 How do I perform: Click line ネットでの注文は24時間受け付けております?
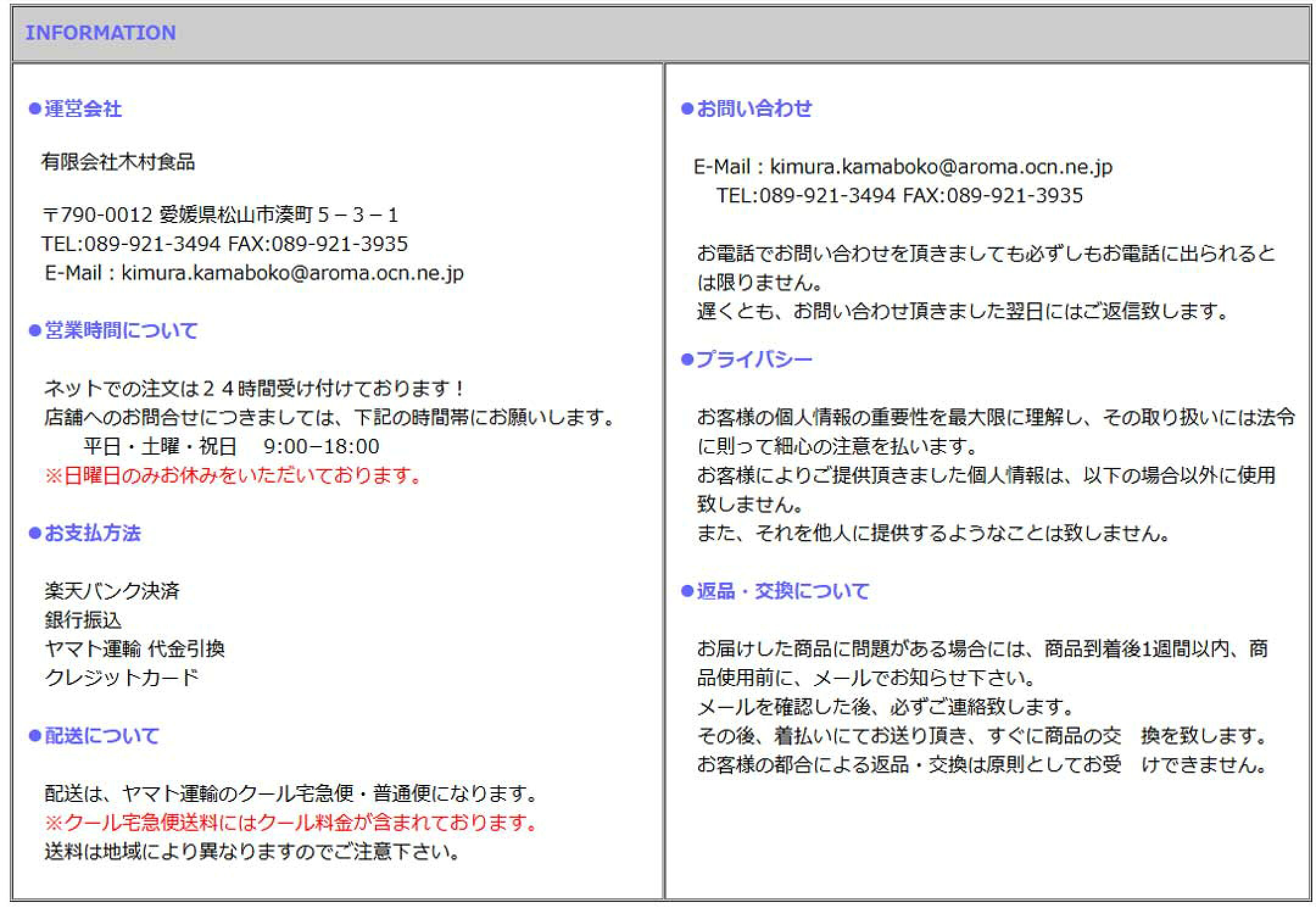(x=255, y=388)
